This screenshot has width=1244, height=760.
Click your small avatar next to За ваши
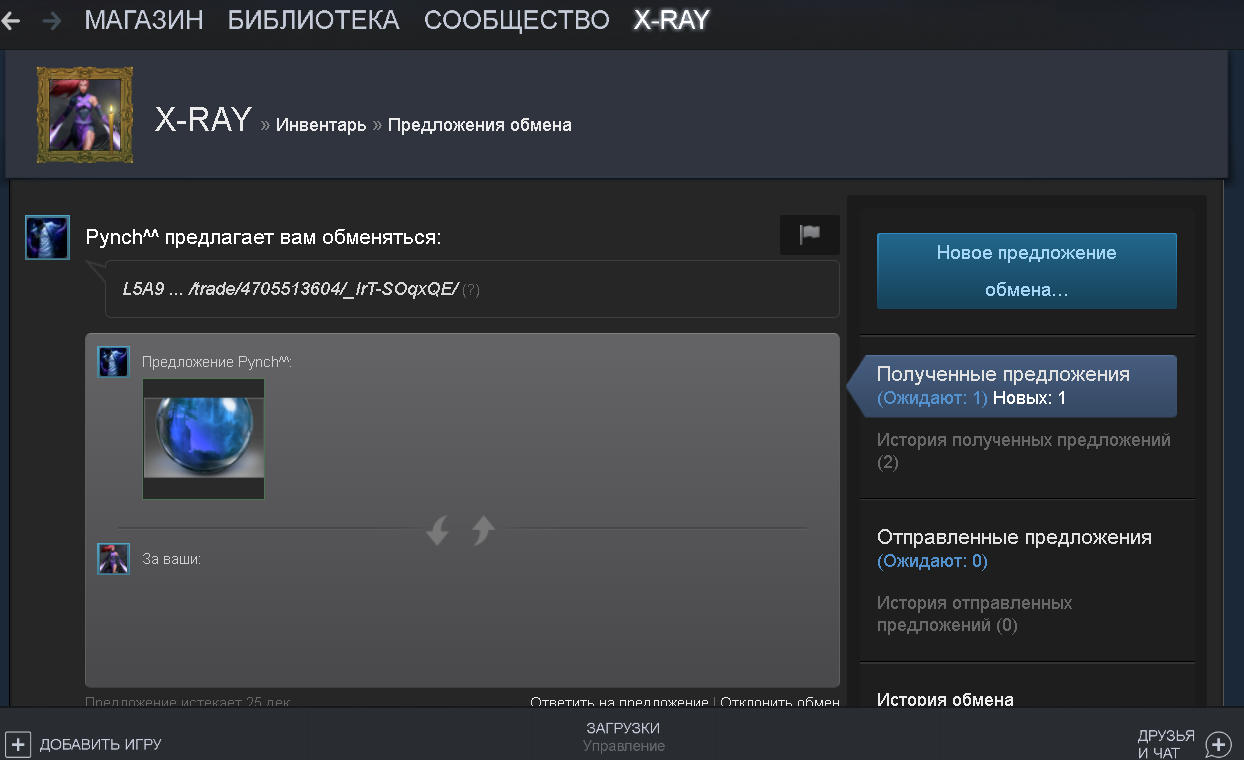(x=113, y=558)
